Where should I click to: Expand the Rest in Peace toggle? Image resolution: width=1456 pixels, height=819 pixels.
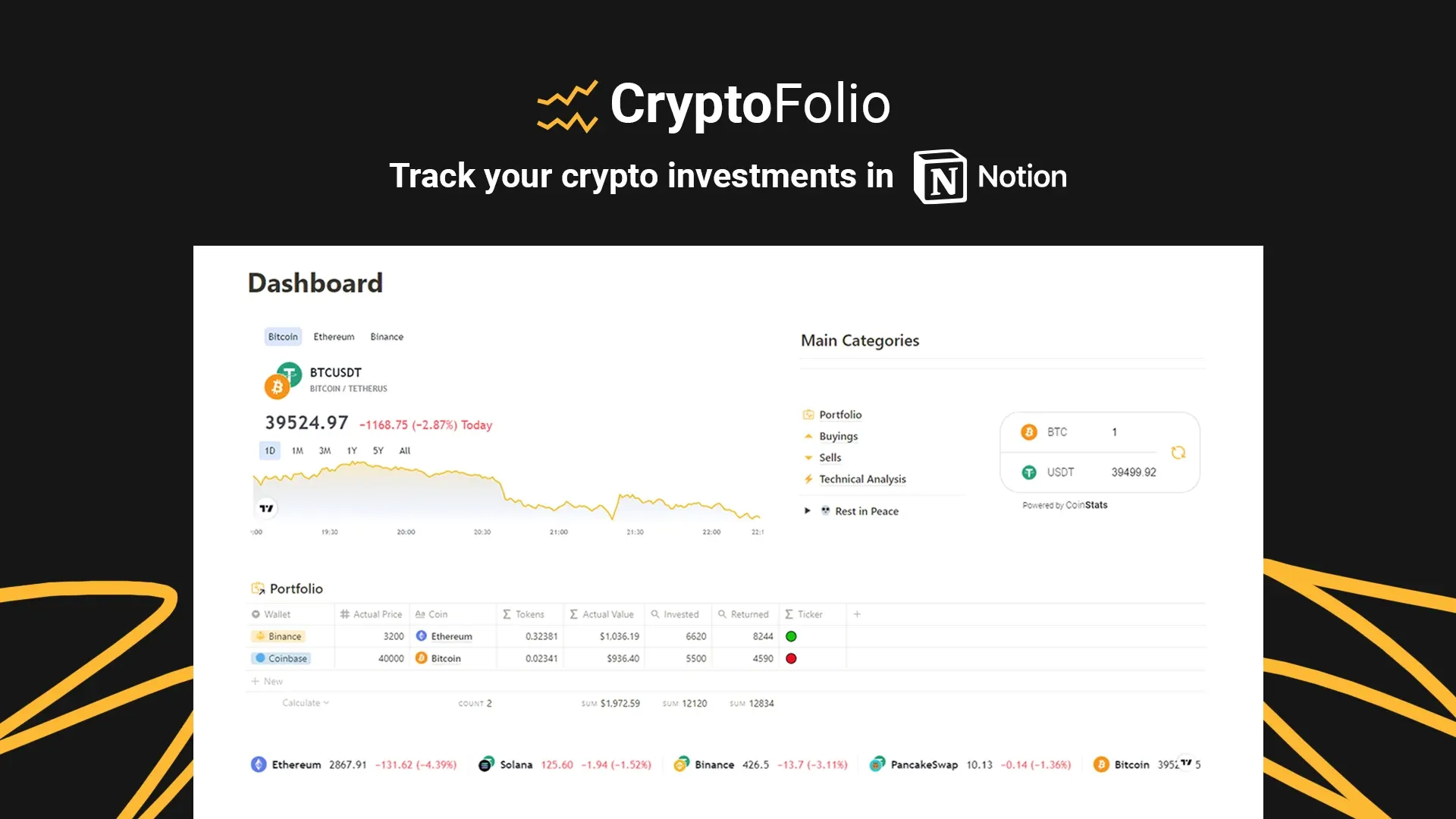point(807,511)
